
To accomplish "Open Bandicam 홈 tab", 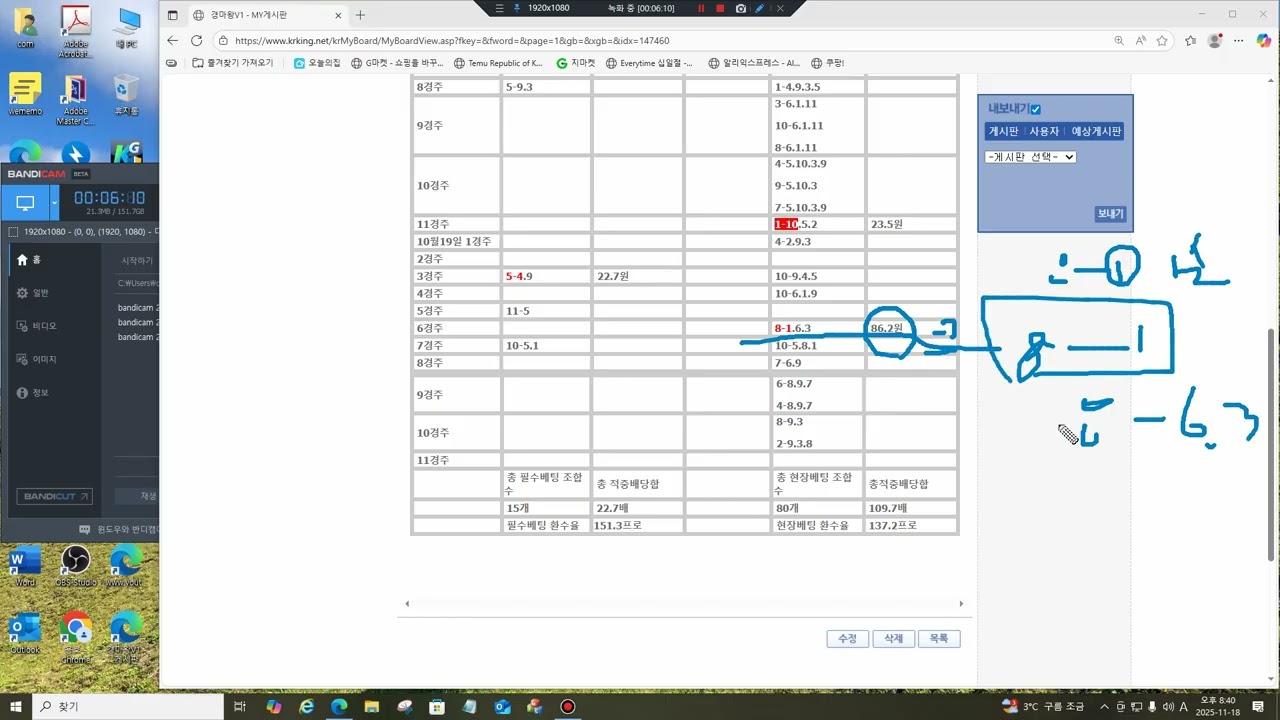I will pos(29,260).
